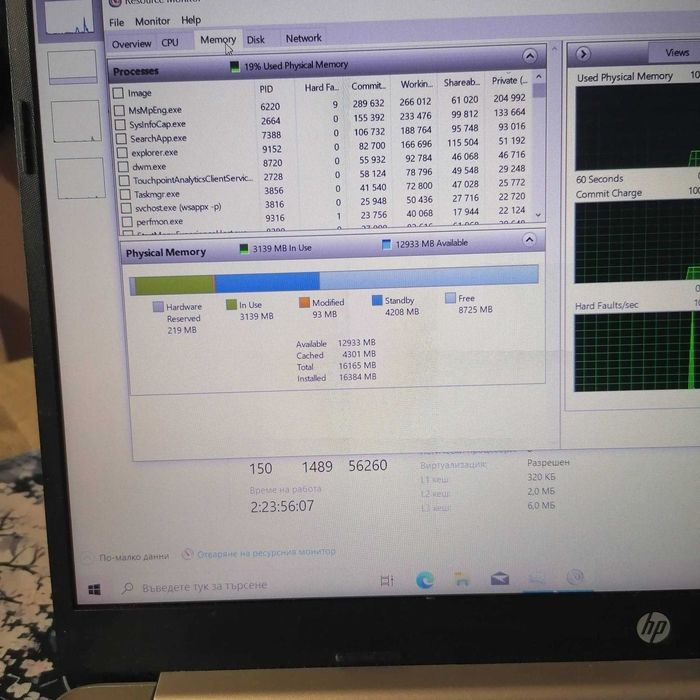Click the In Use legend swatch
700x700 pixels.
click(231, 304)
